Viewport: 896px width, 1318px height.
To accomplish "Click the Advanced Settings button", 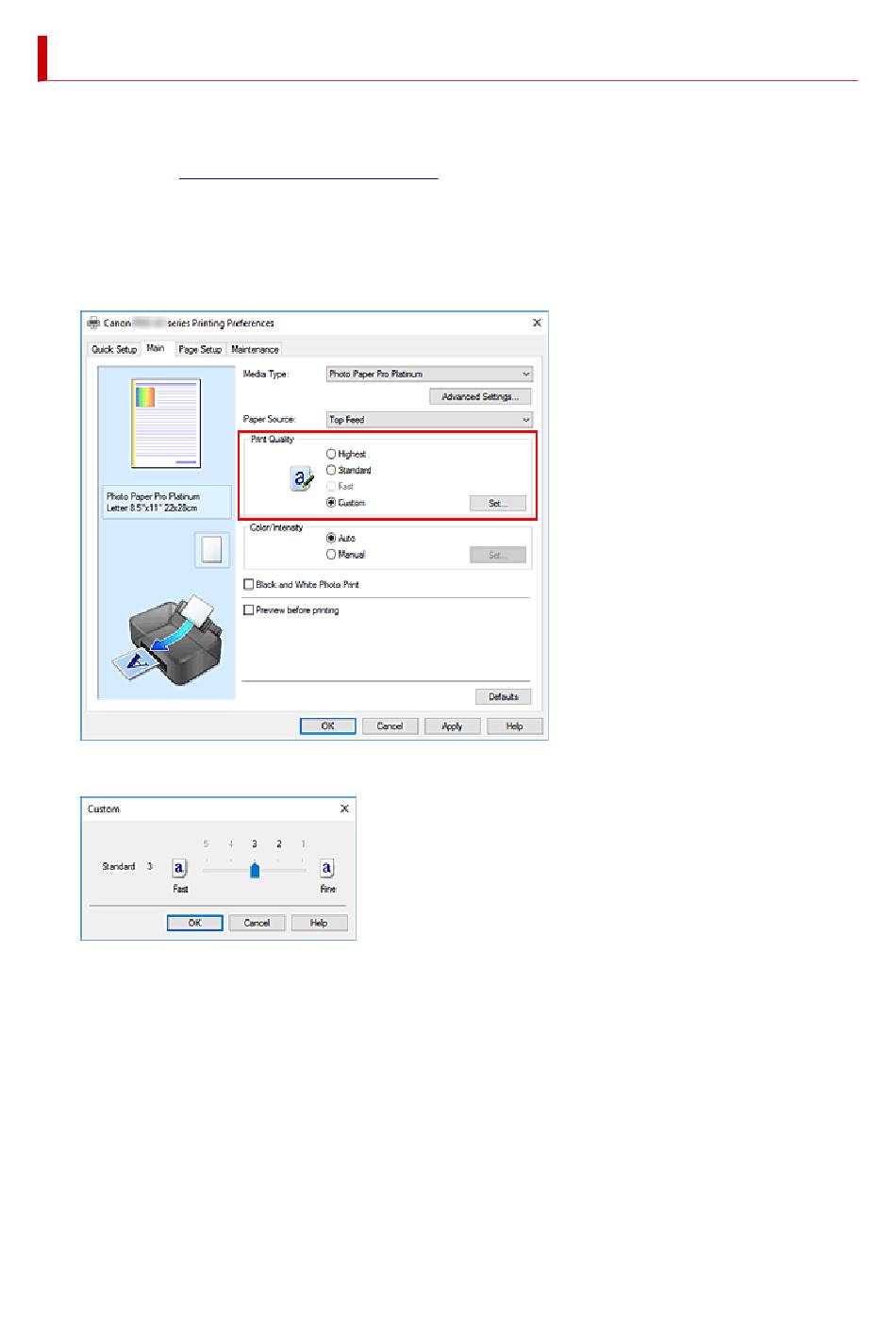I will tap(480, 397).
